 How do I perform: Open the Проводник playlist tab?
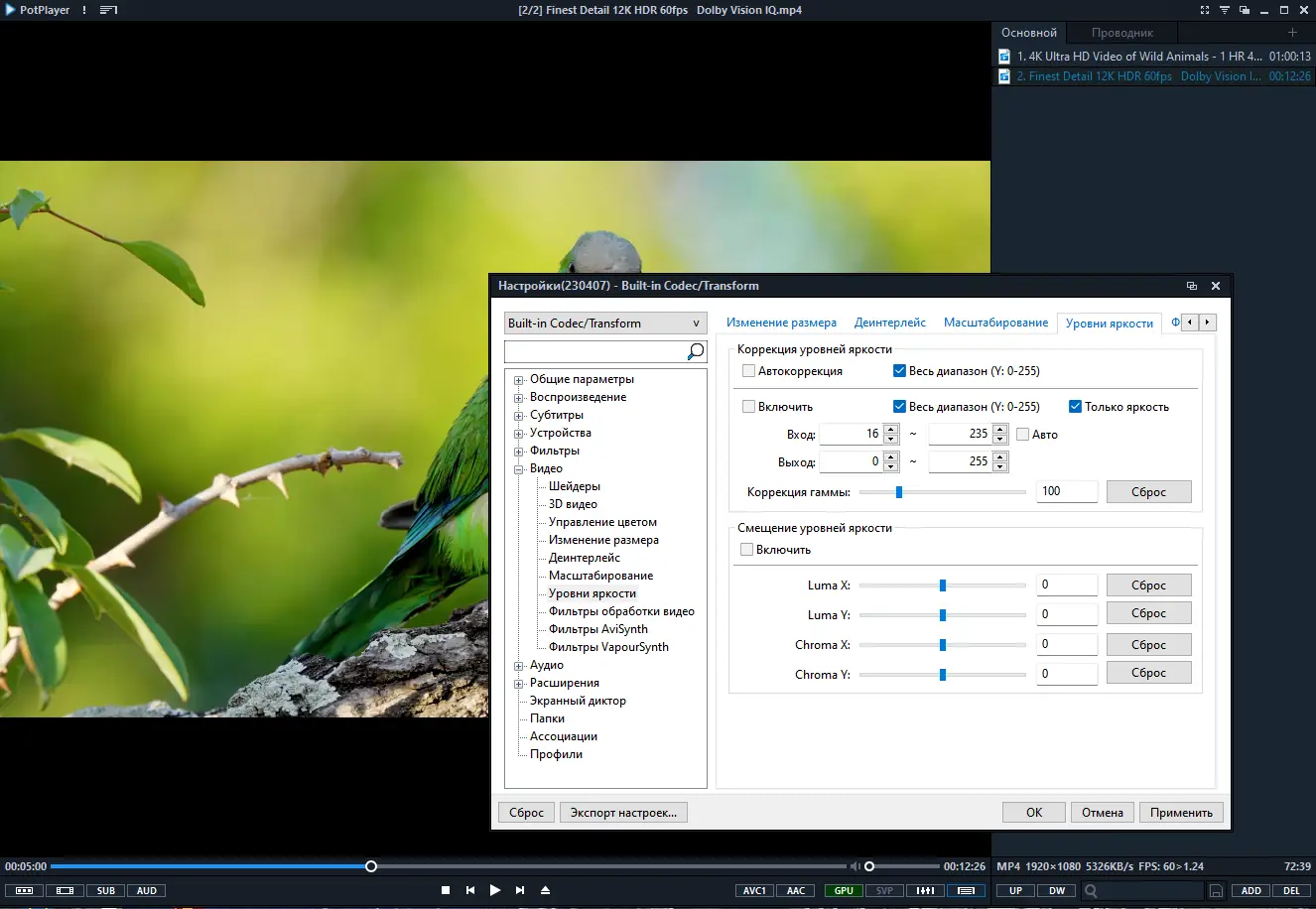(1120, 32)
